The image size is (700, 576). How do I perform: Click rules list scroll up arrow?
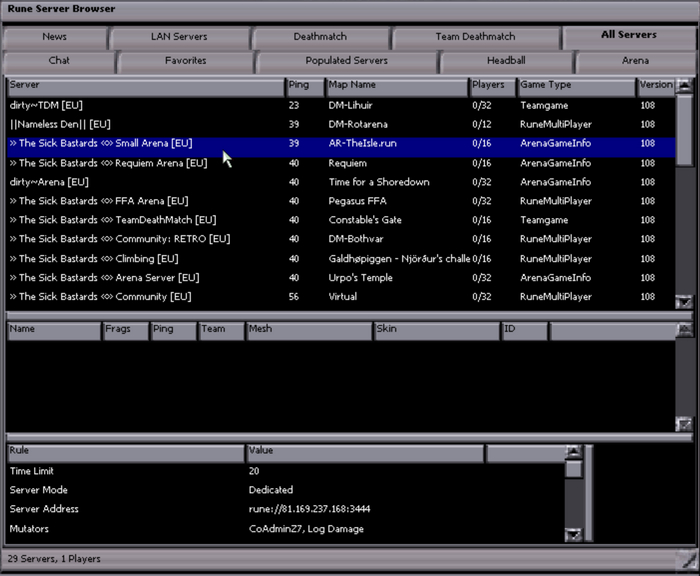(574, 452)
